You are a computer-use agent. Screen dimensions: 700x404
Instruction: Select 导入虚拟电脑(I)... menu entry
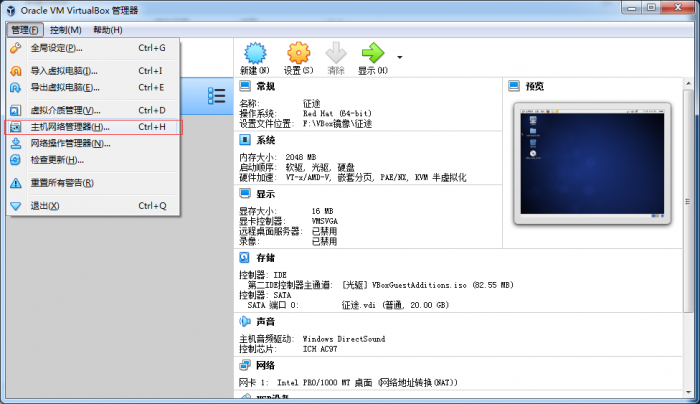pos(93,71)
